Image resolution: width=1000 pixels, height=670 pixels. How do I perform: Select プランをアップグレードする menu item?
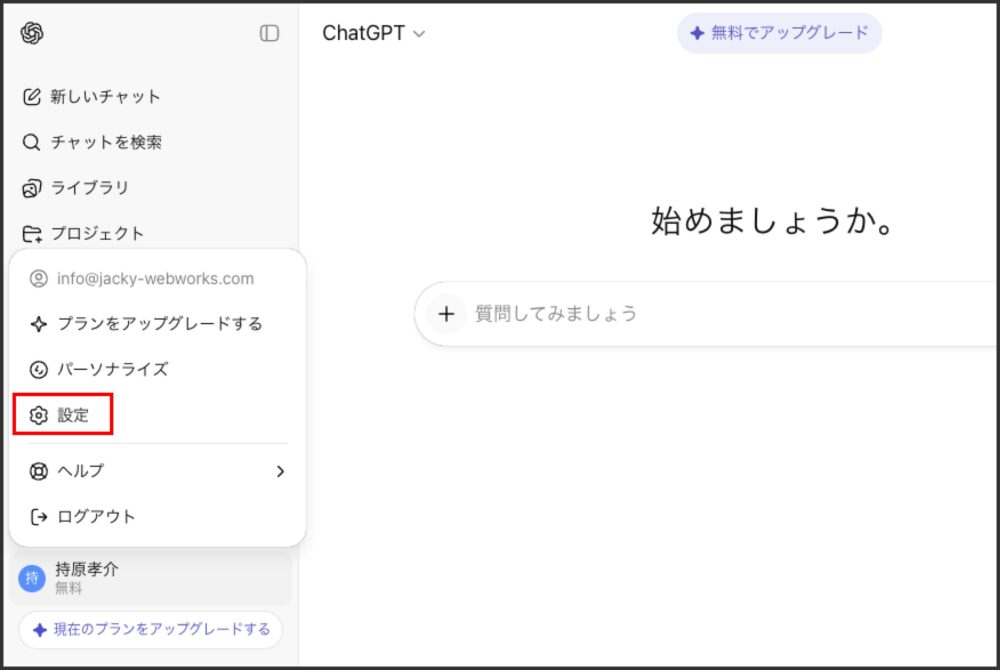(158, 324)
